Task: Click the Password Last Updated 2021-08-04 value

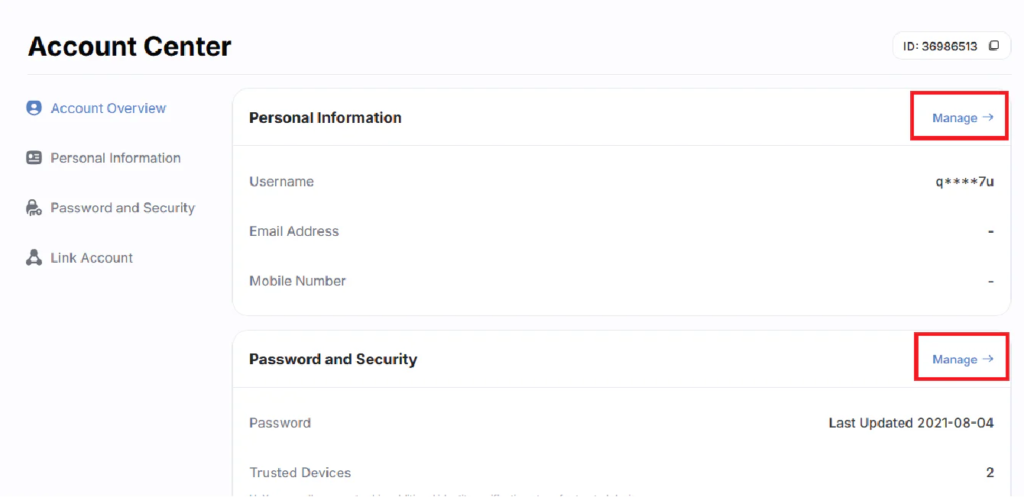Action: coord(911,423)
